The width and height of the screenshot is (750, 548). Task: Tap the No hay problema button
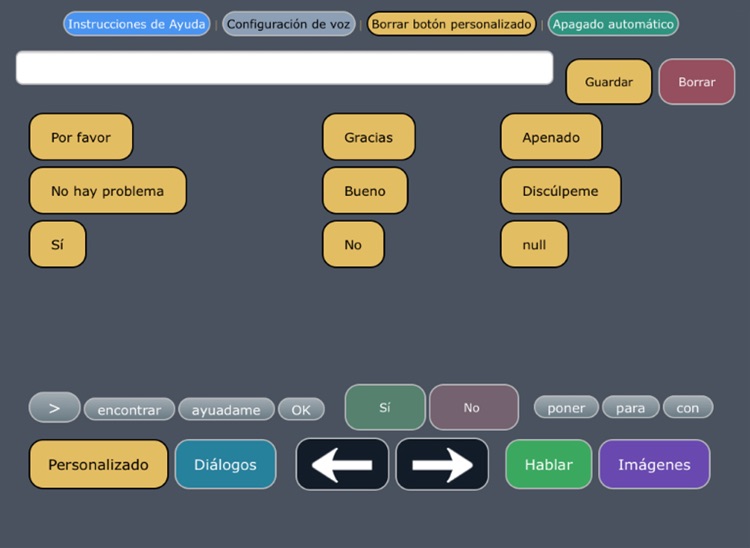108,191
